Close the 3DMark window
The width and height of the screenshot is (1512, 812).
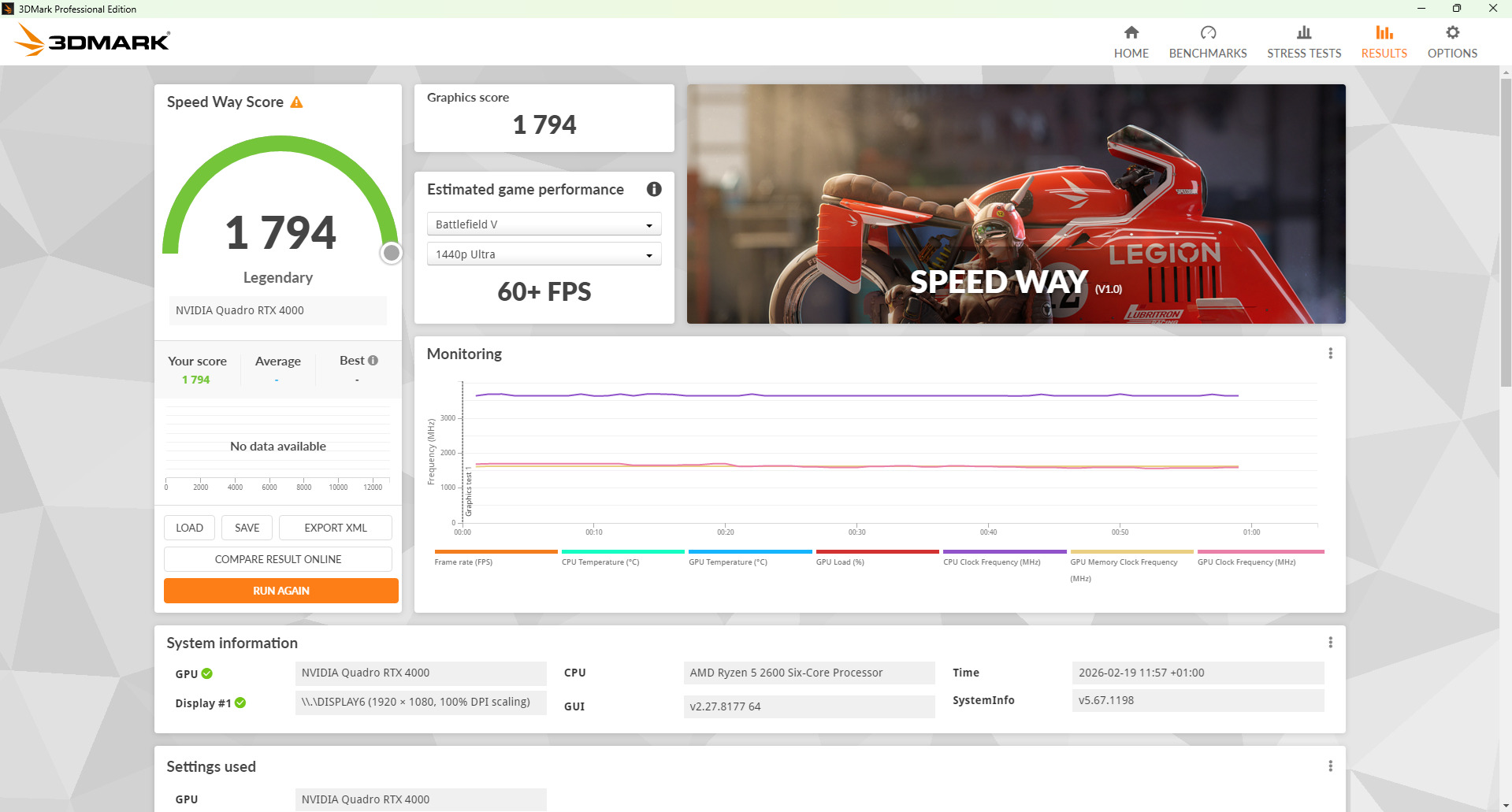coord(1493,9)
